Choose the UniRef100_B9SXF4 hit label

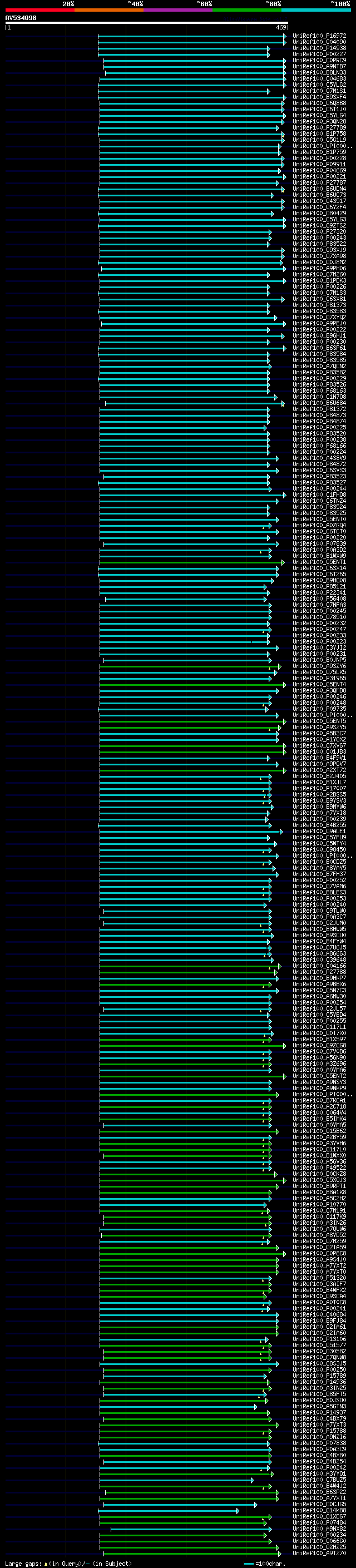coord(319,97)
